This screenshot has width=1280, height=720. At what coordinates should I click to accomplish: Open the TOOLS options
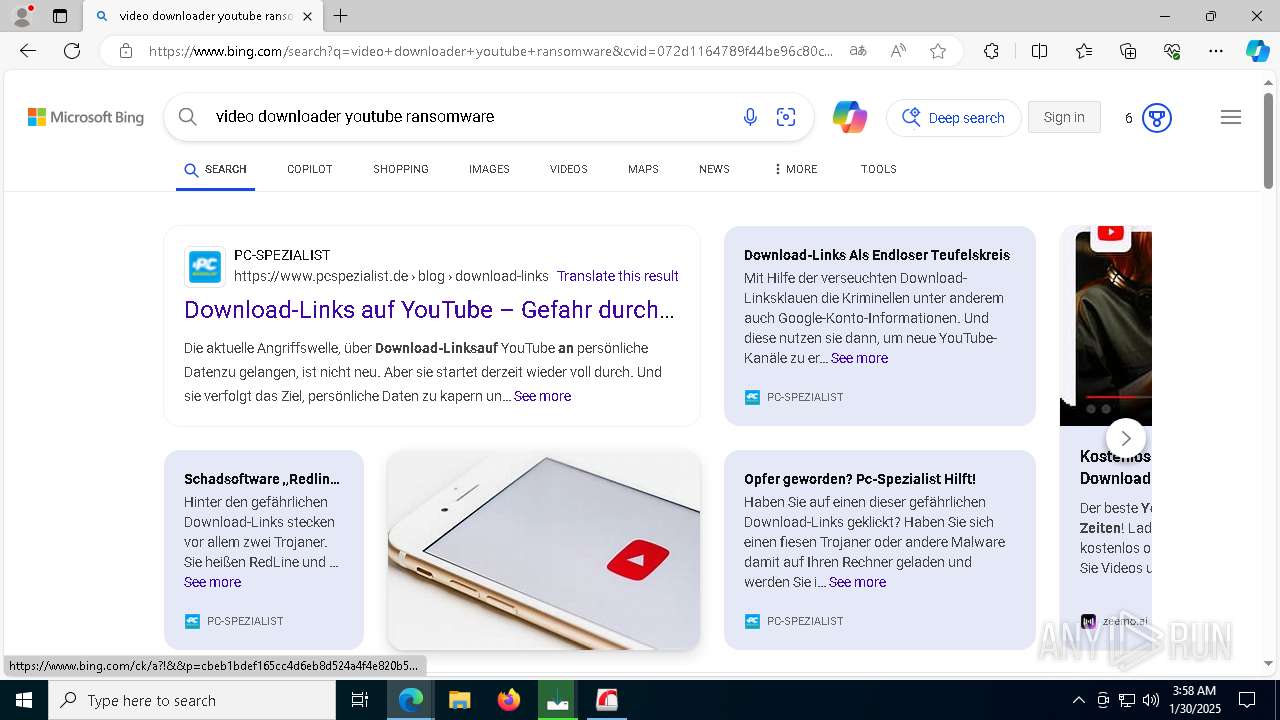[879, 169]
